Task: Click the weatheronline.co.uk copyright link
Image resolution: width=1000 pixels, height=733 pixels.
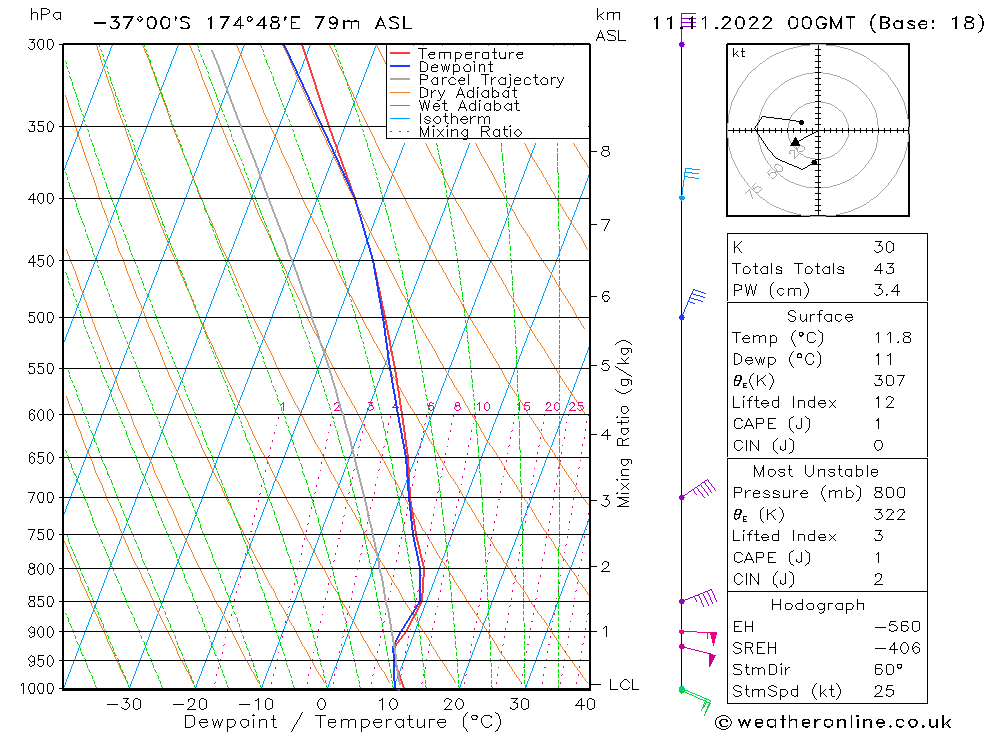Action: [833, 722]
